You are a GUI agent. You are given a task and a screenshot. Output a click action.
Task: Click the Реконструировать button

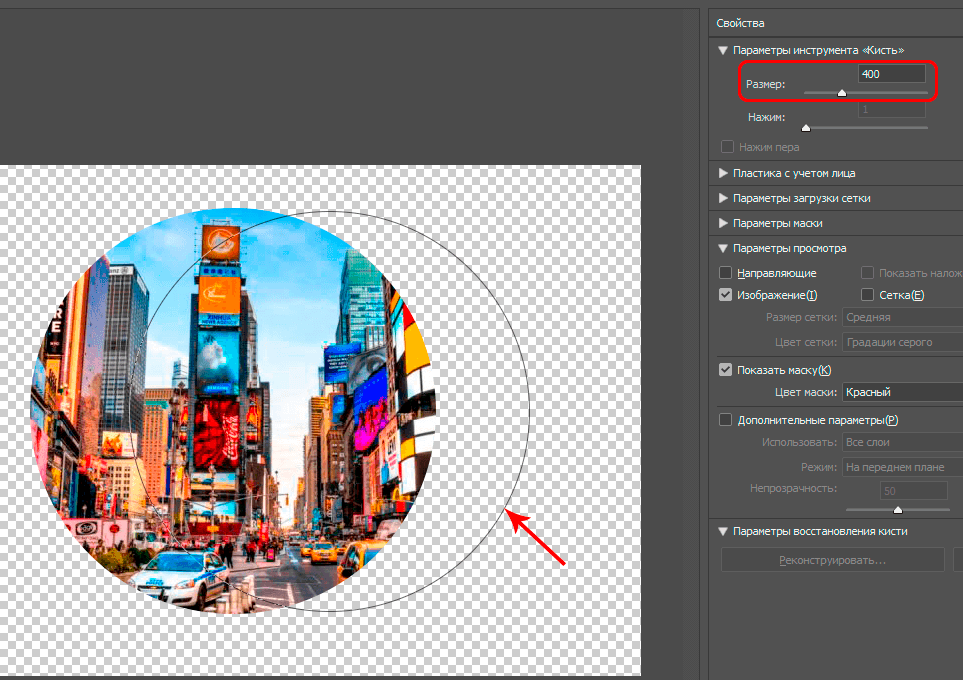click(x=832, y=560)
